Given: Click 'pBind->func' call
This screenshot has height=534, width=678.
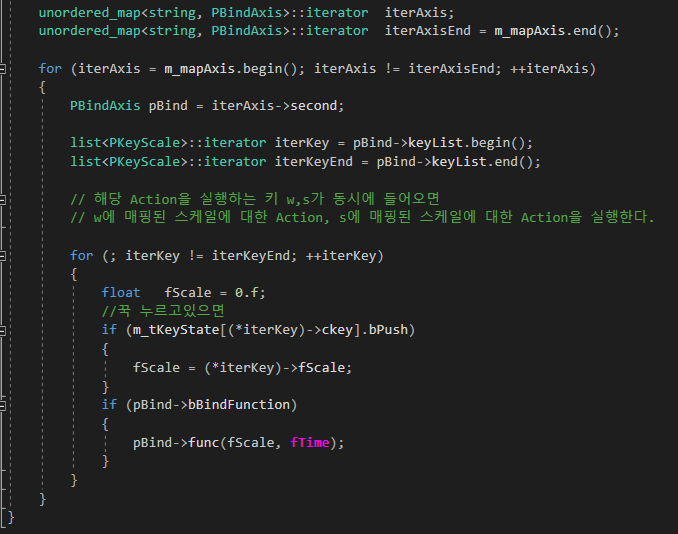Looking at the screenshot, I should pos(176,442).
